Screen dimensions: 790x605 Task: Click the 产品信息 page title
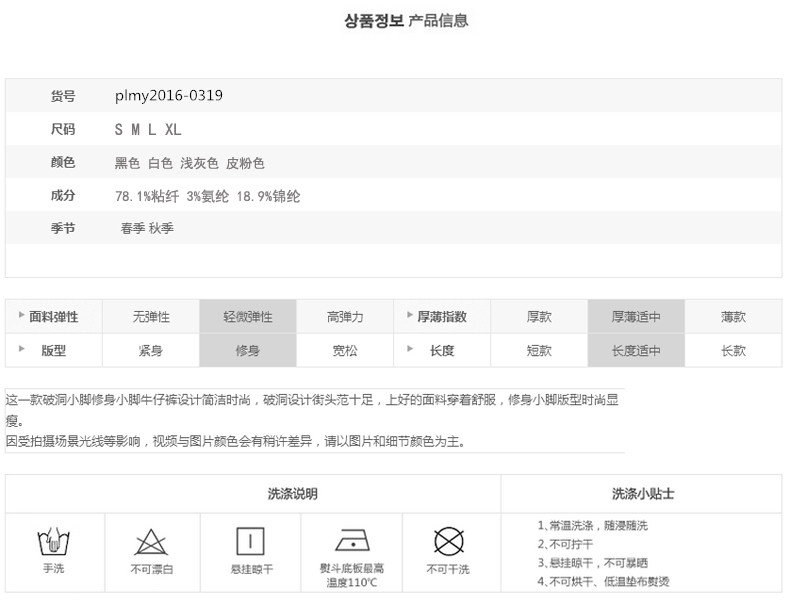click(438, 20)
